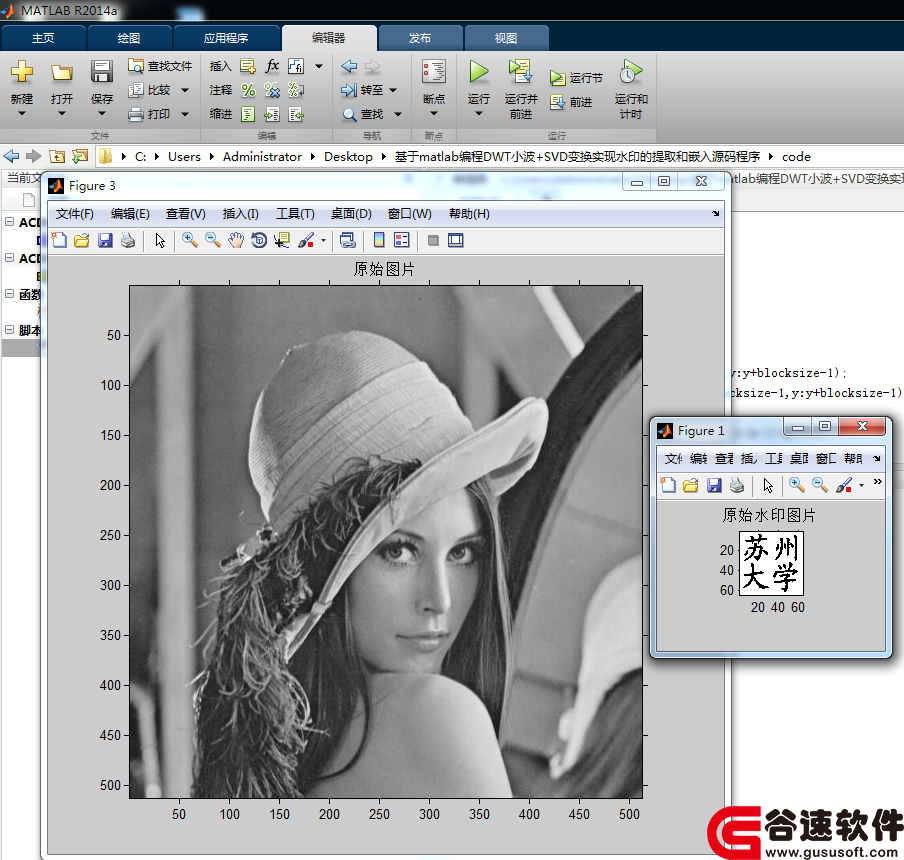
Task: Open the 帮助(H) menu in Figure 3
Action: pyautogui.click(x=469, y=214)
